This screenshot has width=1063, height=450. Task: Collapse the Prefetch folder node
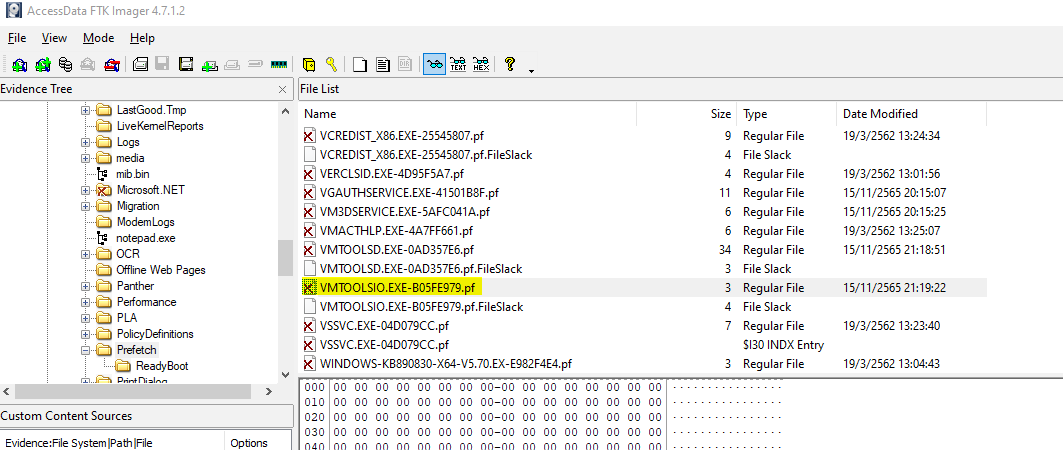coord(85,350)
